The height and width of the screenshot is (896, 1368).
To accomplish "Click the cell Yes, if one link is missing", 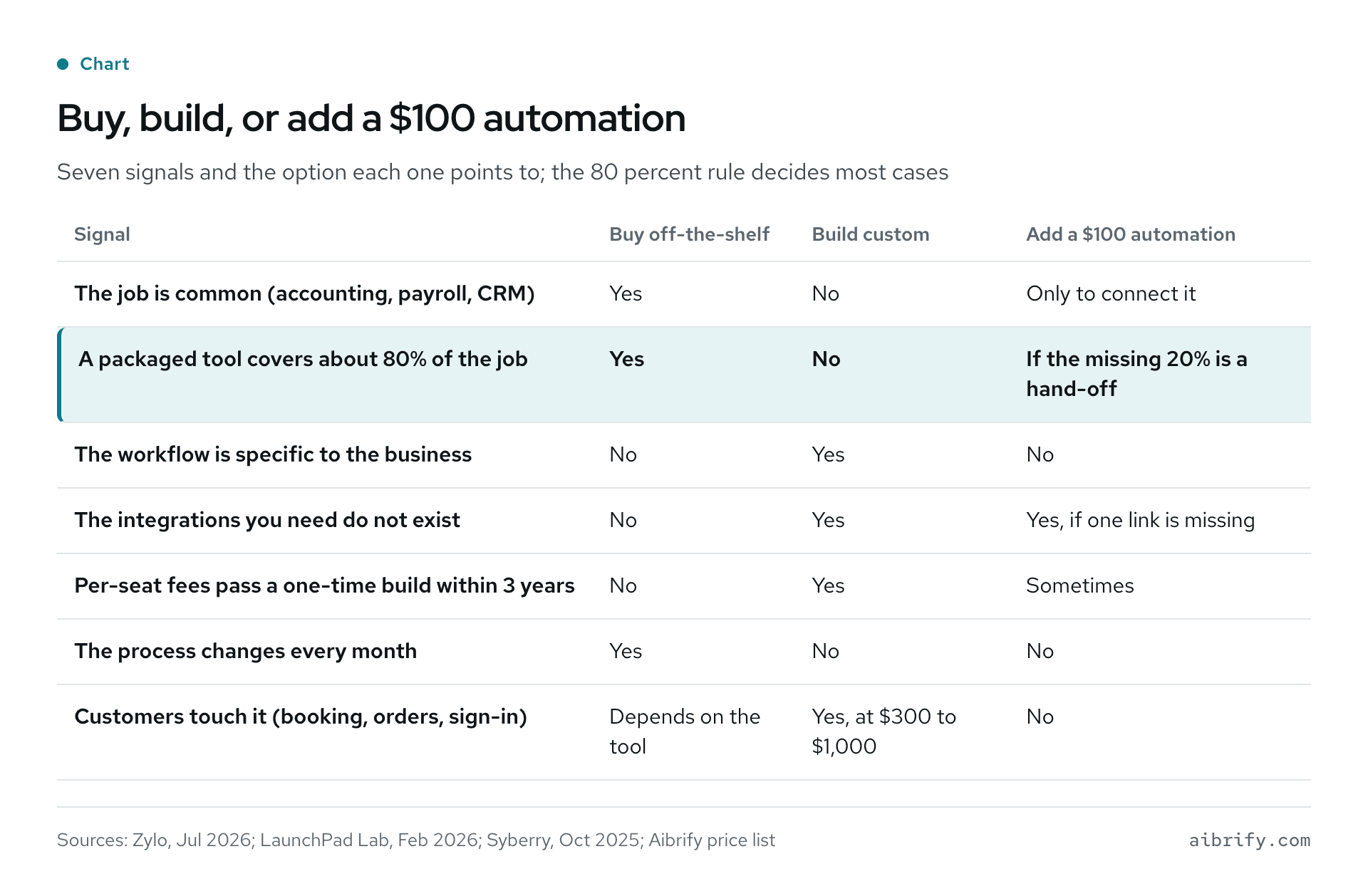I will click(1140, 520).
